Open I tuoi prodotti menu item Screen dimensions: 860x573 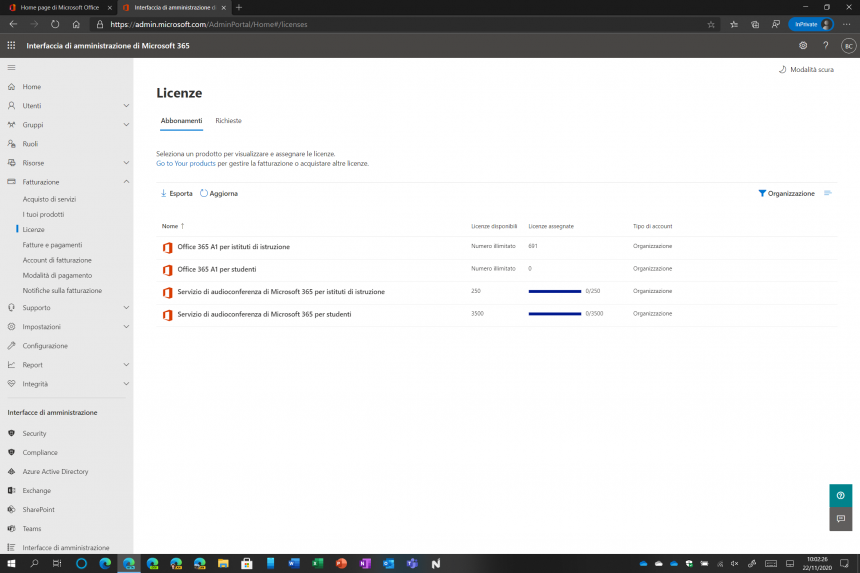43,214
